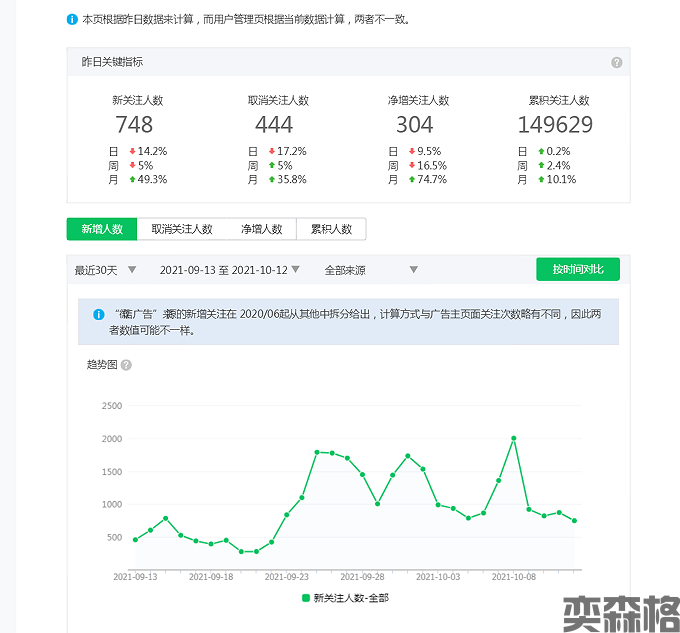Toggle the 新关注人数-全部 legend series

click(345, 598)
